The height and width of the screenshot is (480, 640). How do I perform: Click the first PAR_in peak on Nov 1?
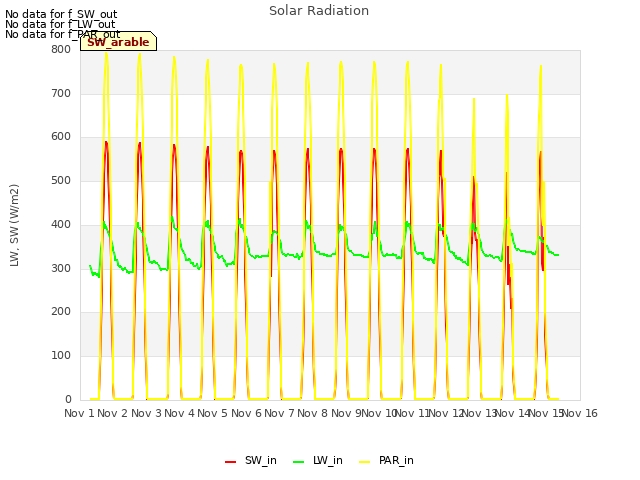pos(106,53)
